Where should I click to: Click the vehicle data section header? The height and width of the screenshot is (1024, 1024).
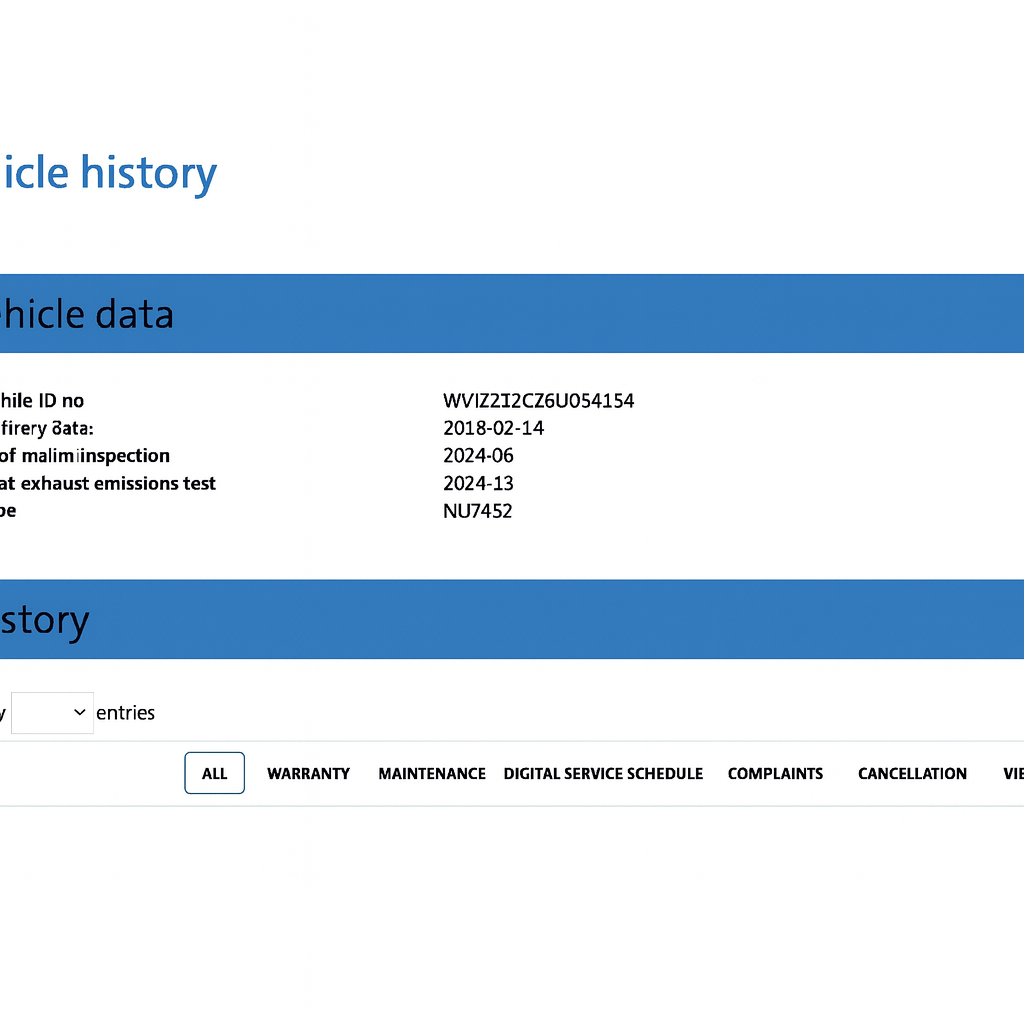point(87,314)
